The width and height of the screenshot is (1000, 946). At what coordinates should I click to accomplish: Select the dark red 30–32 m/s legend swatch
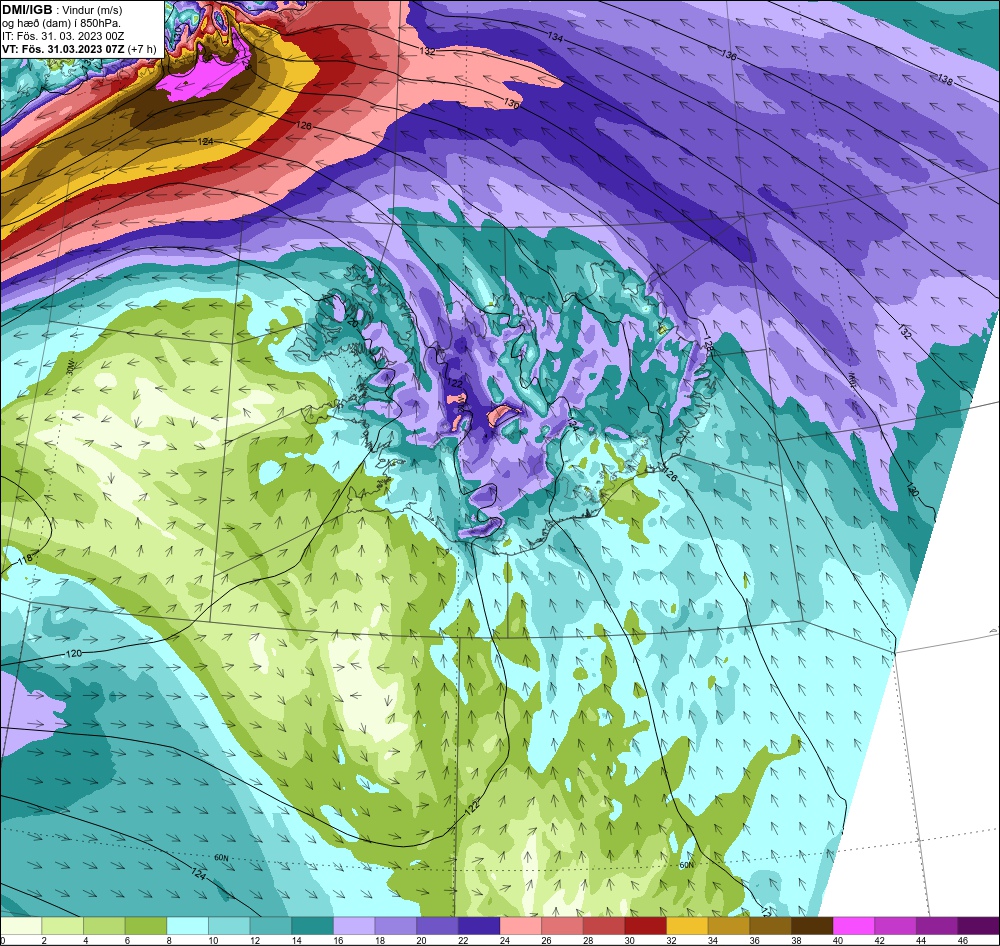tap(646, 926)
